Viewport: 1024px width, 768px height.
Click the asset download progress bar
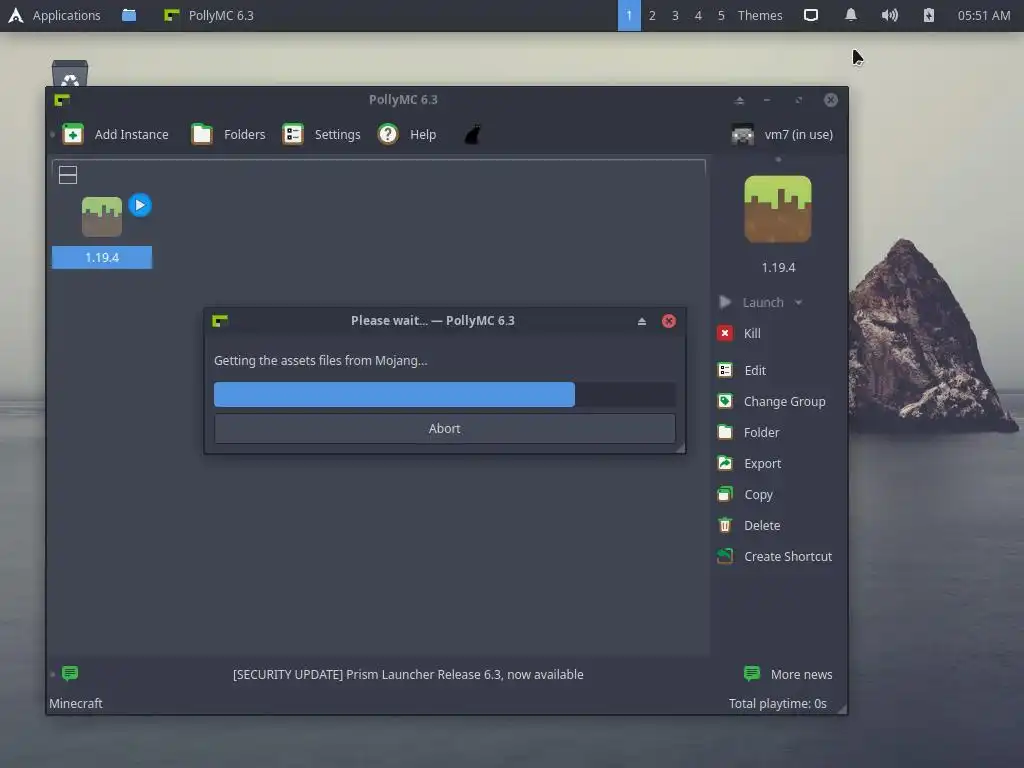click(x=445, y=394)
